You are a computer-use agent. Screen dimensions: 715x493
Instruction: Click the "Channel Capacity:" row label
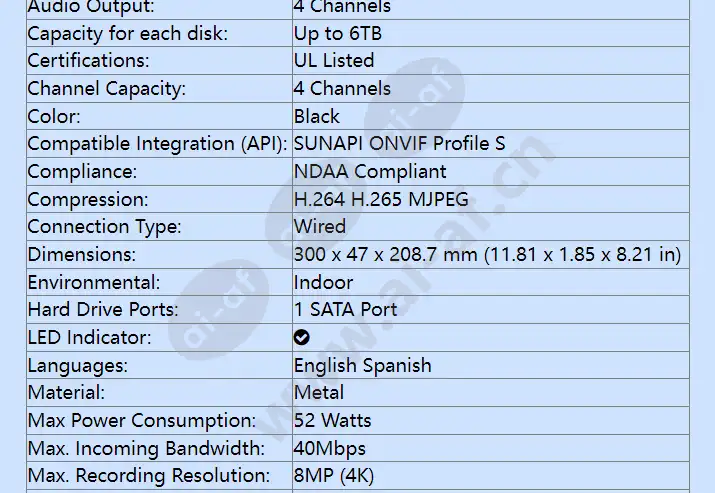tap(106, 88)
